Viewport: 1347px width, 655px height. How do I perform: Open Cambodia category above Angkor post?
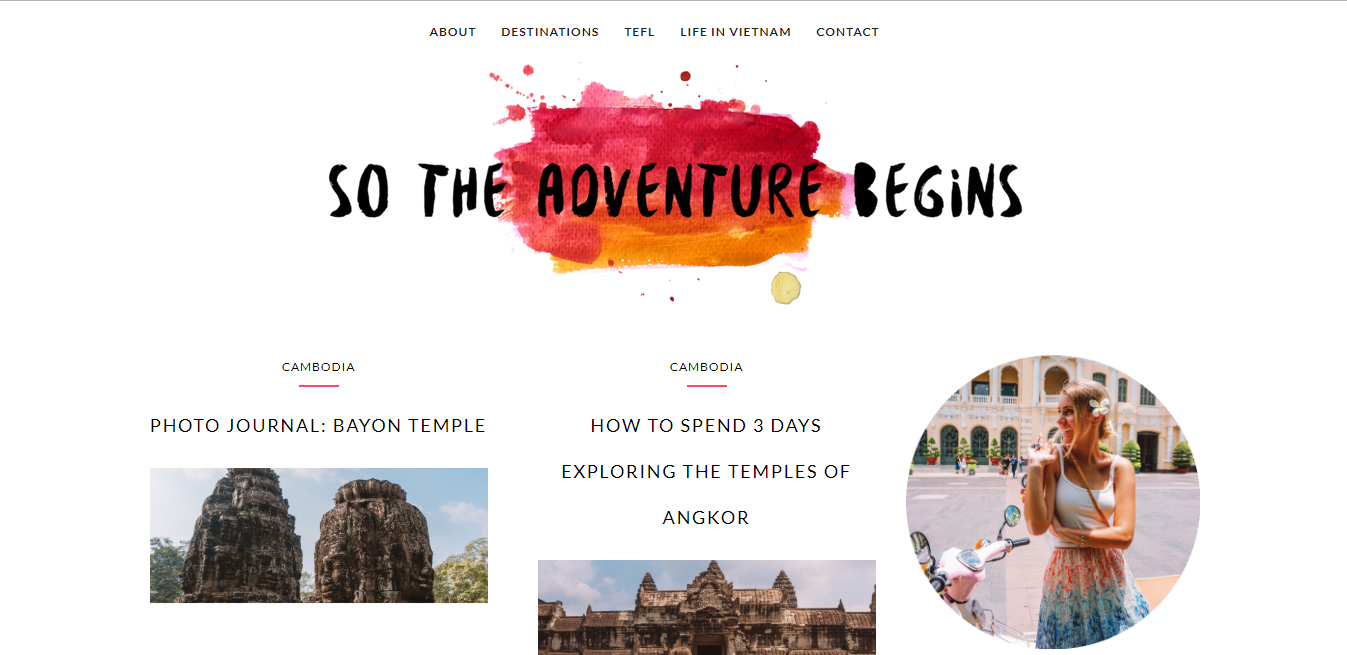click(706, 367)
